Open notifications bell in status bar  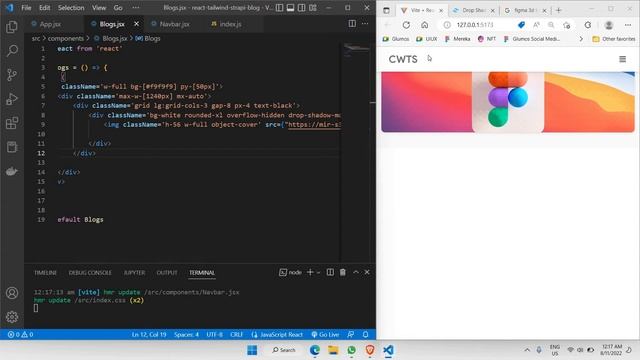pos(365,334)
